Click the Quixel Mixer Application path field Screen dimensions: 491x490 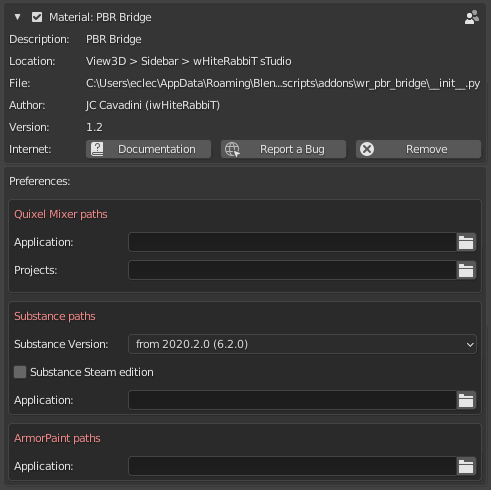pos(292,242)
